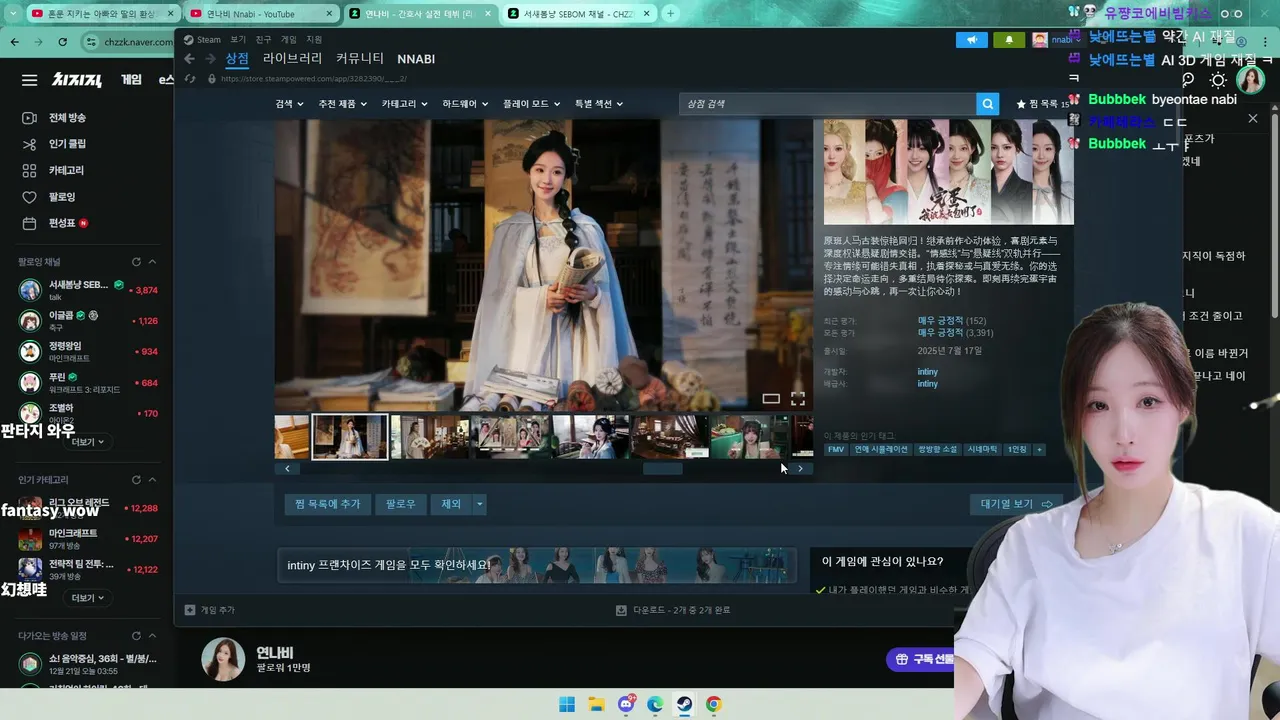Open the 보기 menu in Steam

tap(238, 40)
